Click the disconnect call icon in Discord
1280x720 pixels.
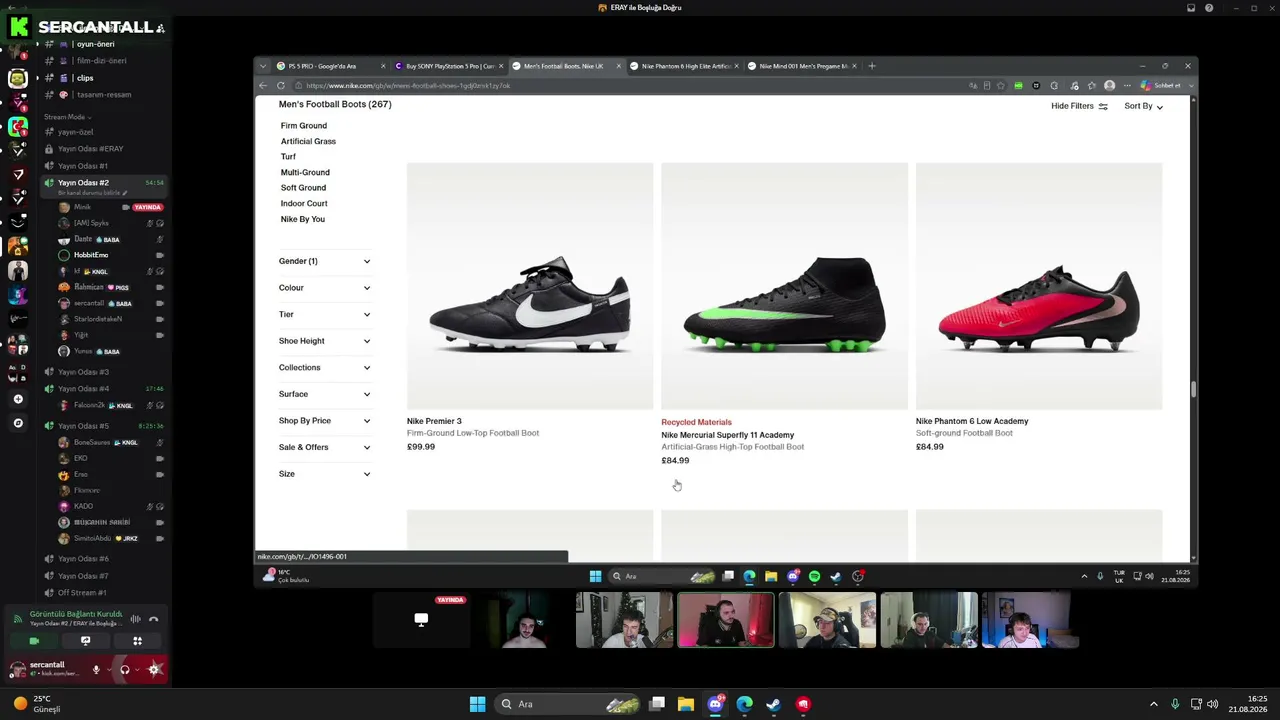click(x=153, y=619)
